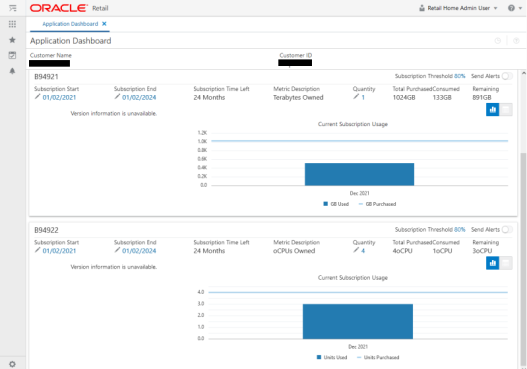Click B94922 Quantity value 4
Image resolution: width=527 pixels, height=369 pixels.
(x=363, y=251)
